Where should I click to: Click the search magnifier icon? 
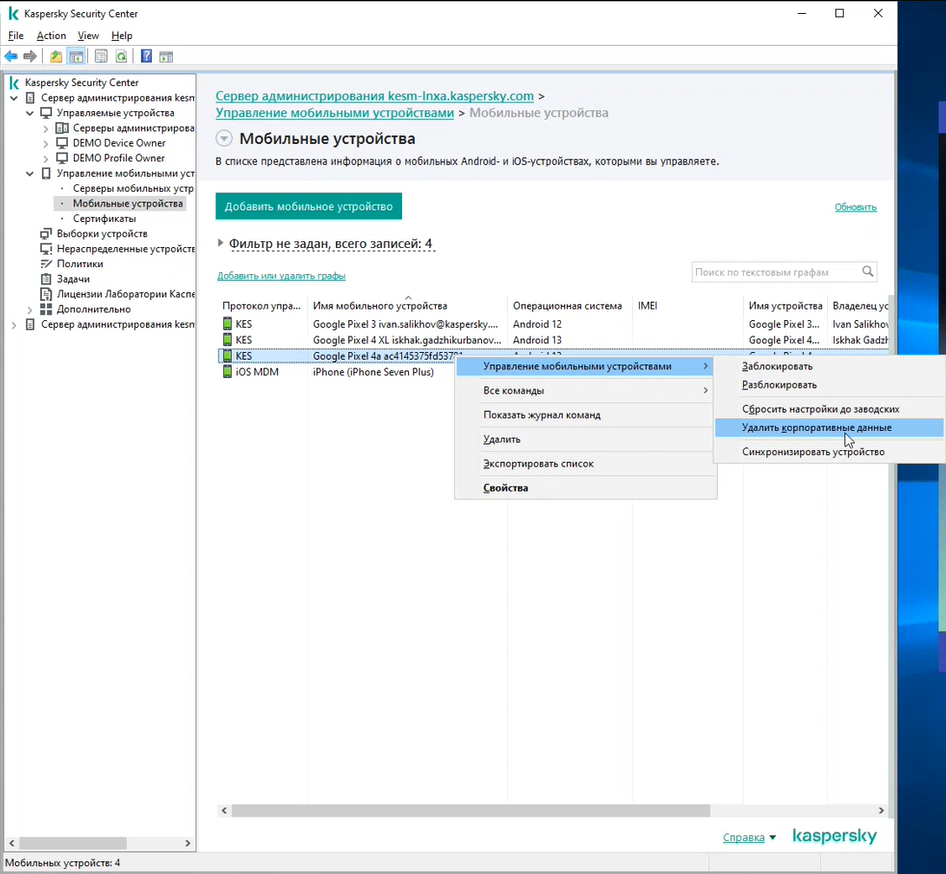[868, 272]
